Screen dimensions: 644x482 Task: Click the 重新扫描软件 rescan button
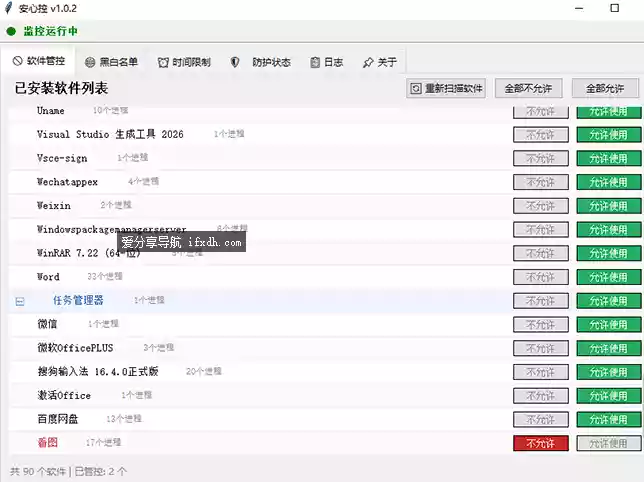pyautogui.click(x=446, y=88)
